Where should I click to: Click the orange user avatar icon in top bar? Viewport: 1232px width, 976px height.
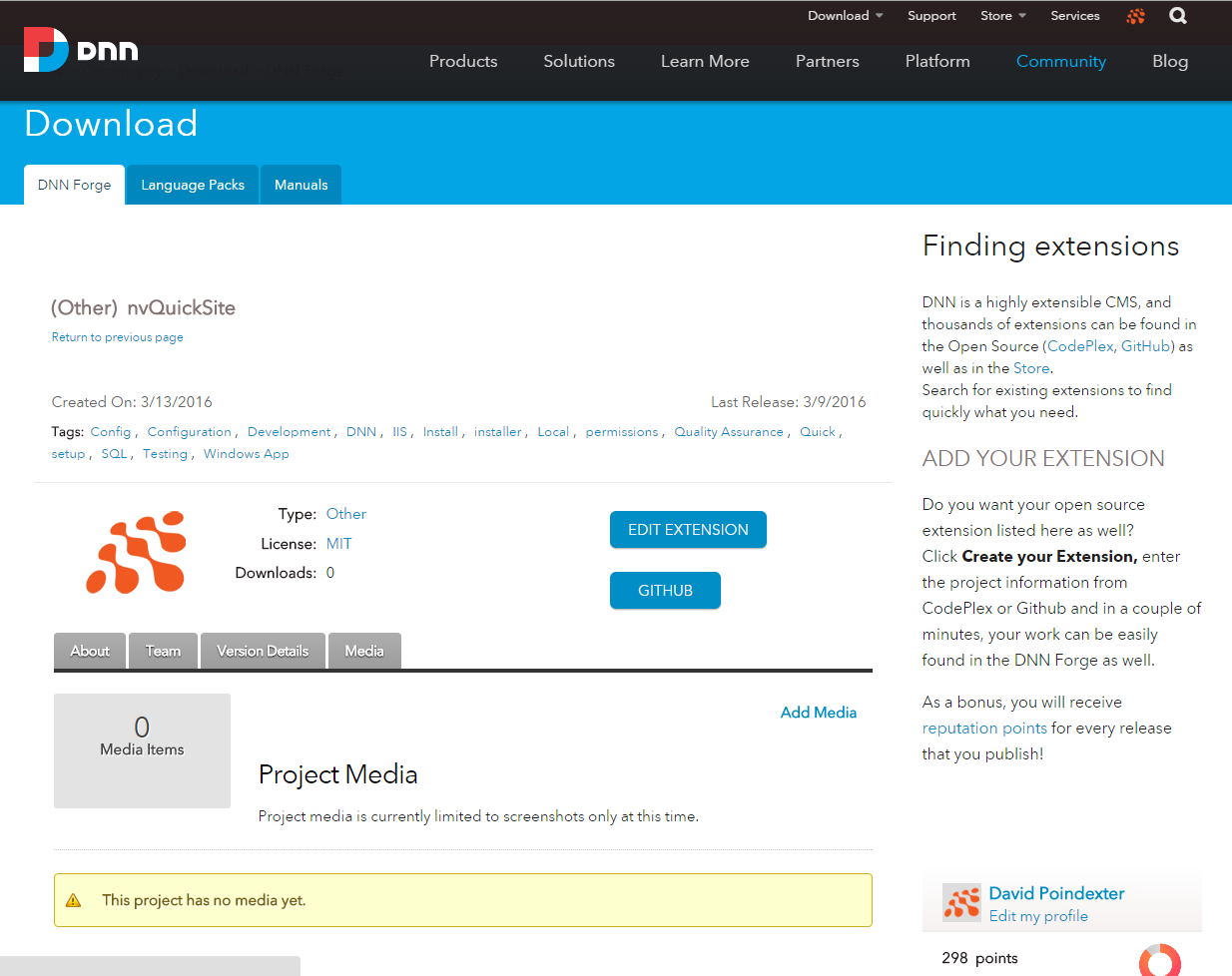tap(1135, 16)
